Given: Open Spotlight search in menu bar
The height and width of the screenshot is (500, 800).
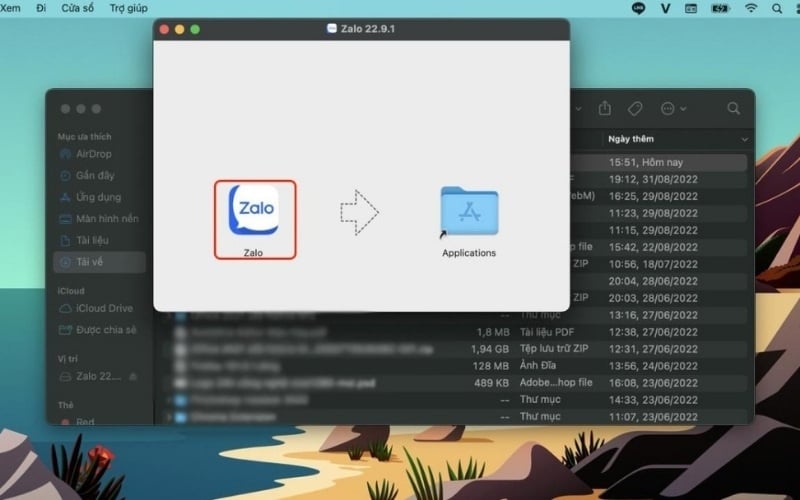Looking at the screenshot, I should (x=777, y=8).
